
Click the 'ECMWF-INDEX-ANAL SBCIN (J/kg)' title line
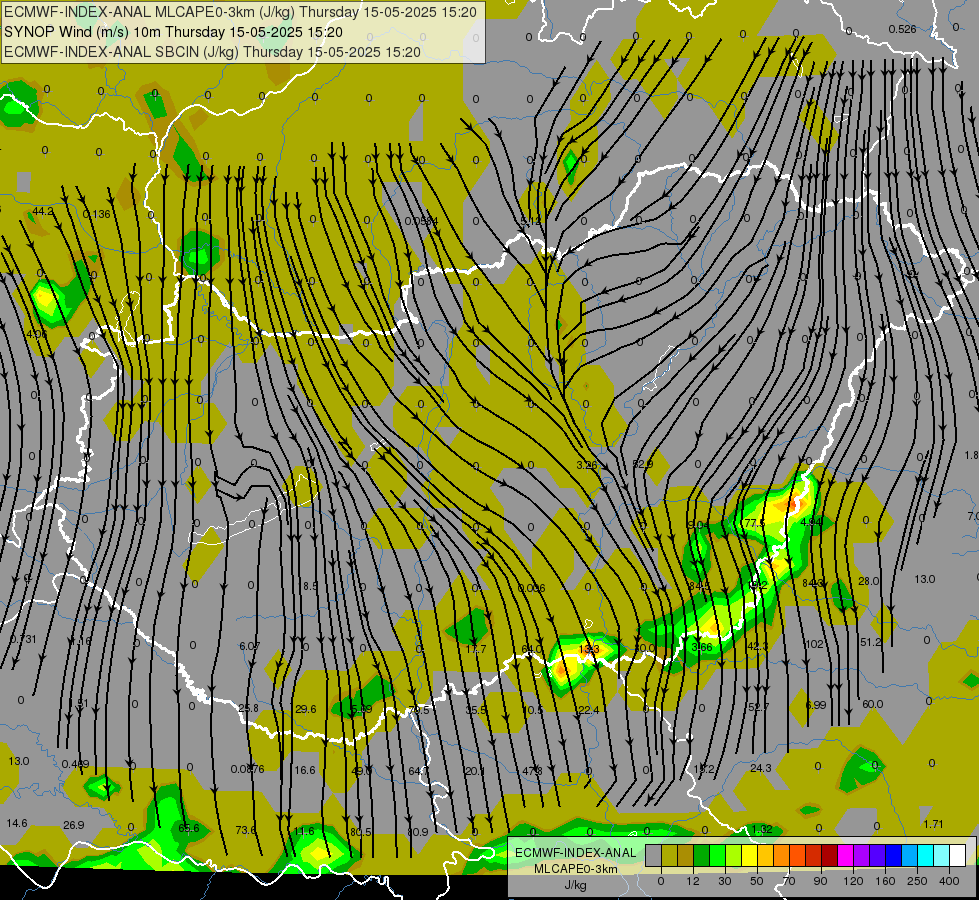pos(212,52)
